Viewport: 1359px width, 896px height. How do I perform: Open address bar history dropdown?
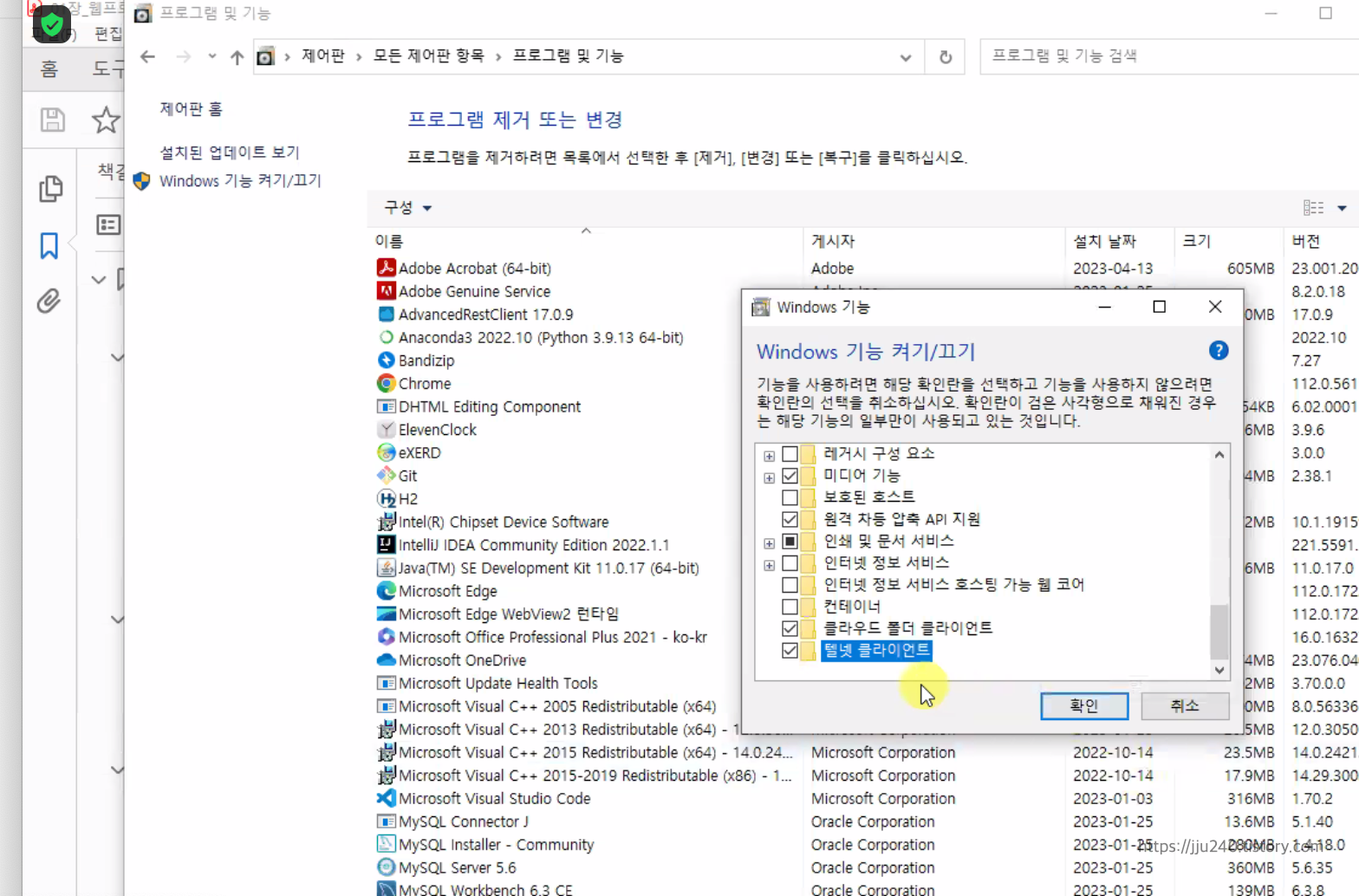point(905,57)
